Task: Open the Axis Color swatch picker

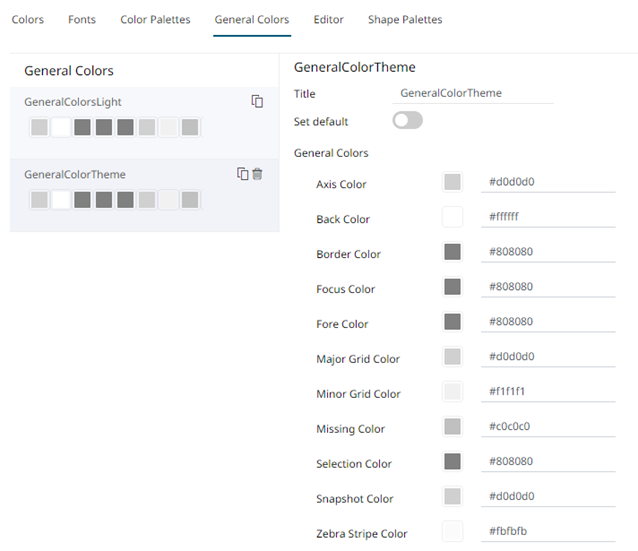Action: [452, 182]
